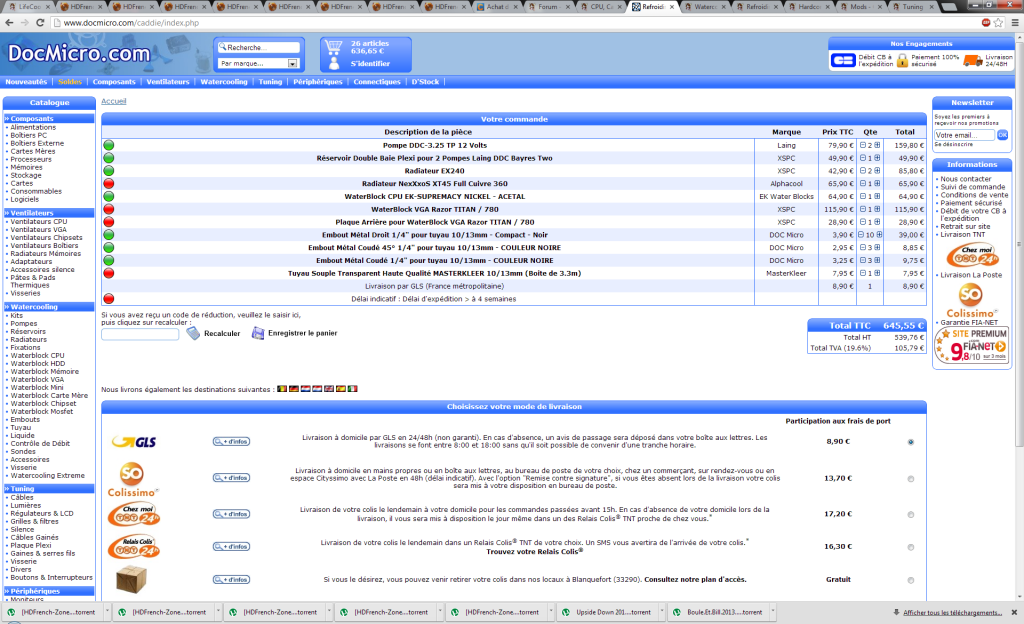Screen dimensions: 1024x624
Task: Click the Recherche search field
Action: click(x=259, y=47)
